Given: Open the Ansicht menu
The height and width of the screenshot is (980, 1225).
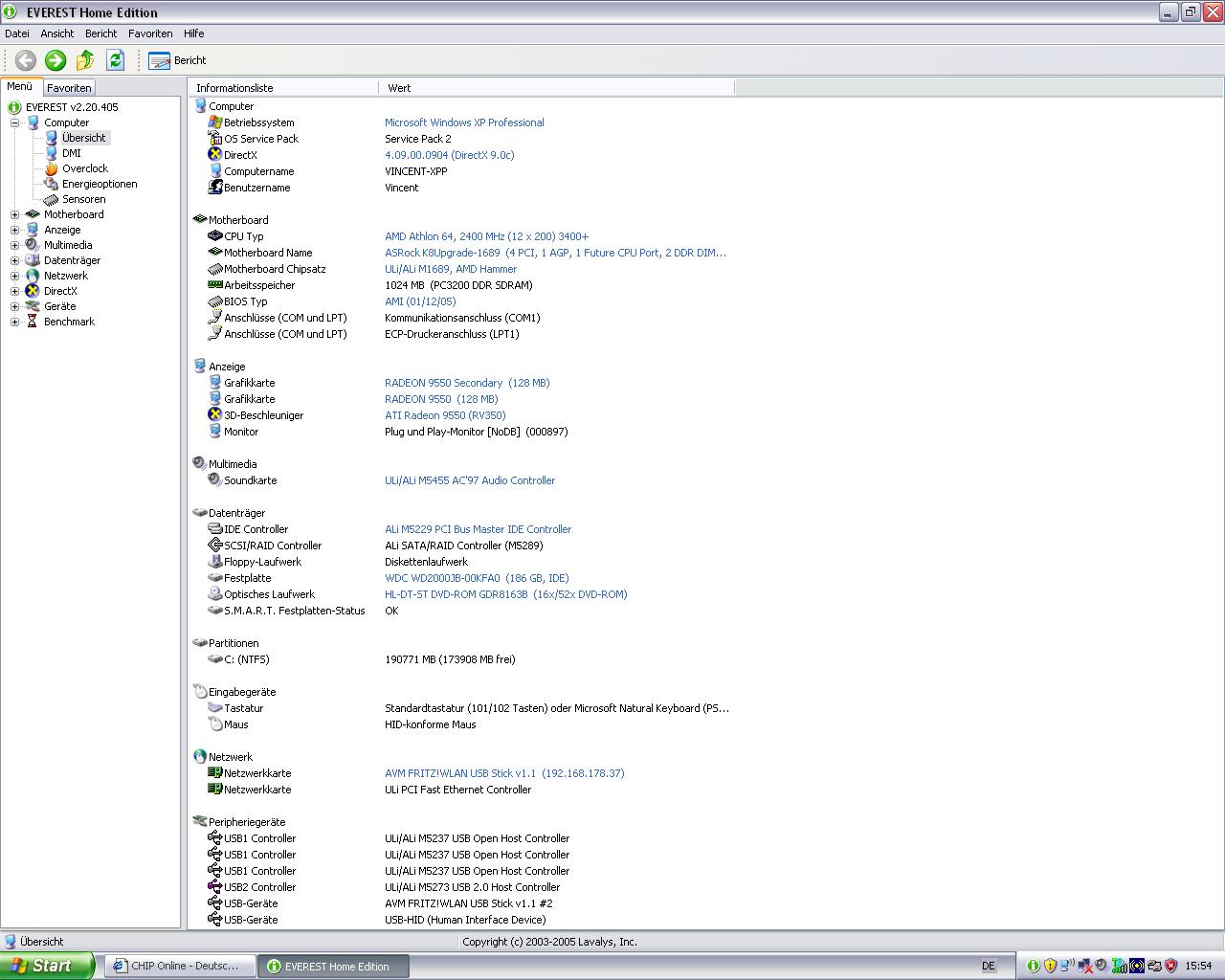Looking at the screenshot, I should click(x=57, y=33).
